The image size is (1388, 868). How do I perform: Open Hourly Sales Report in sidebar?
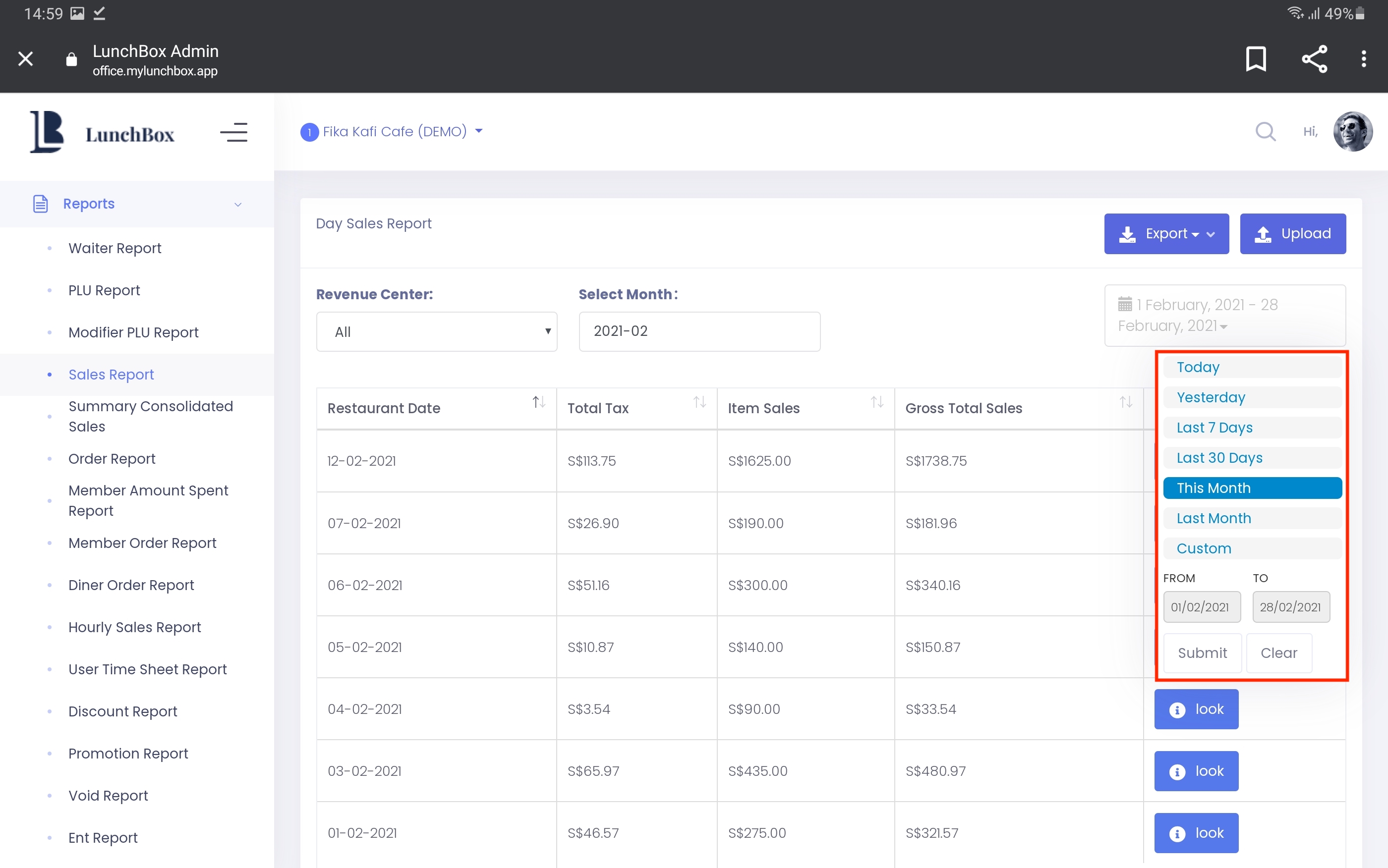click(x=134, y=627)
